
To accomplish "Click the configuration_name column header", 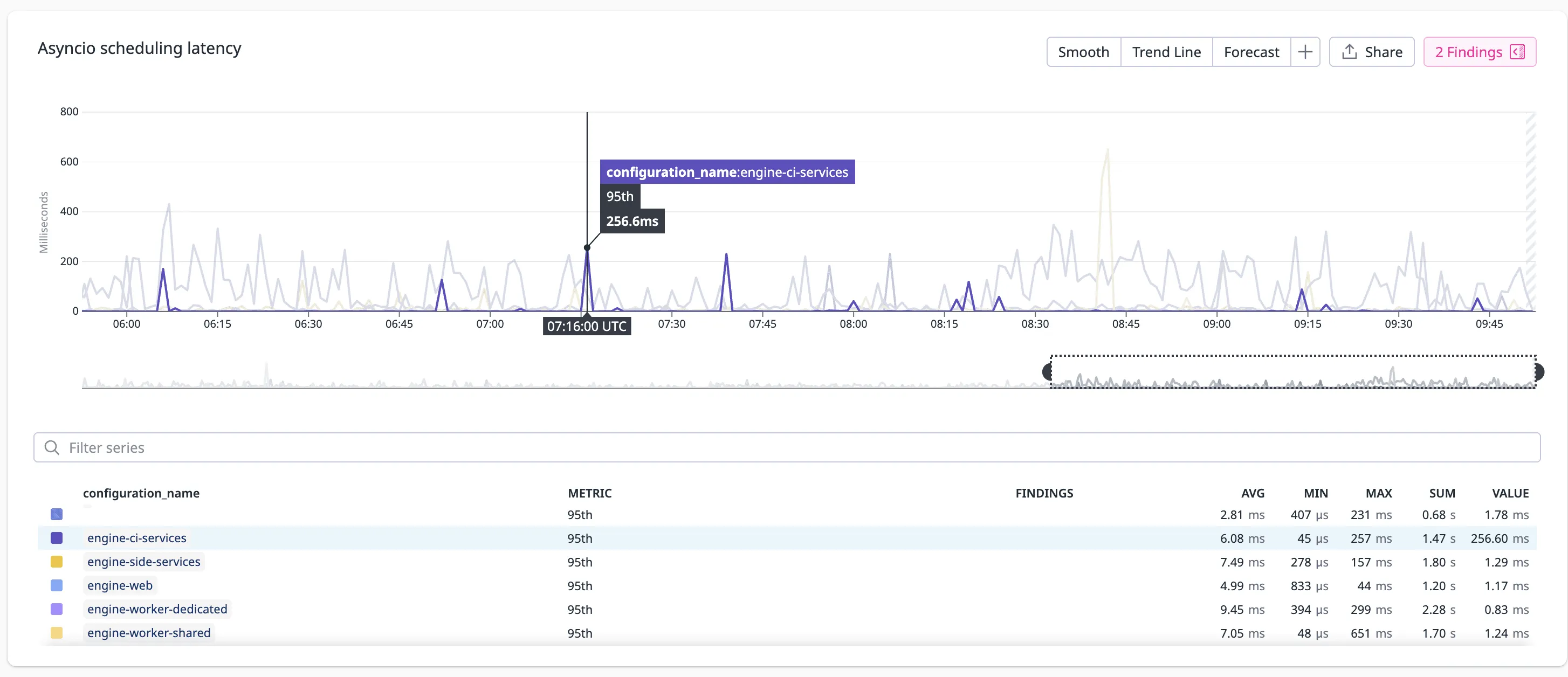I will (141, 493).
